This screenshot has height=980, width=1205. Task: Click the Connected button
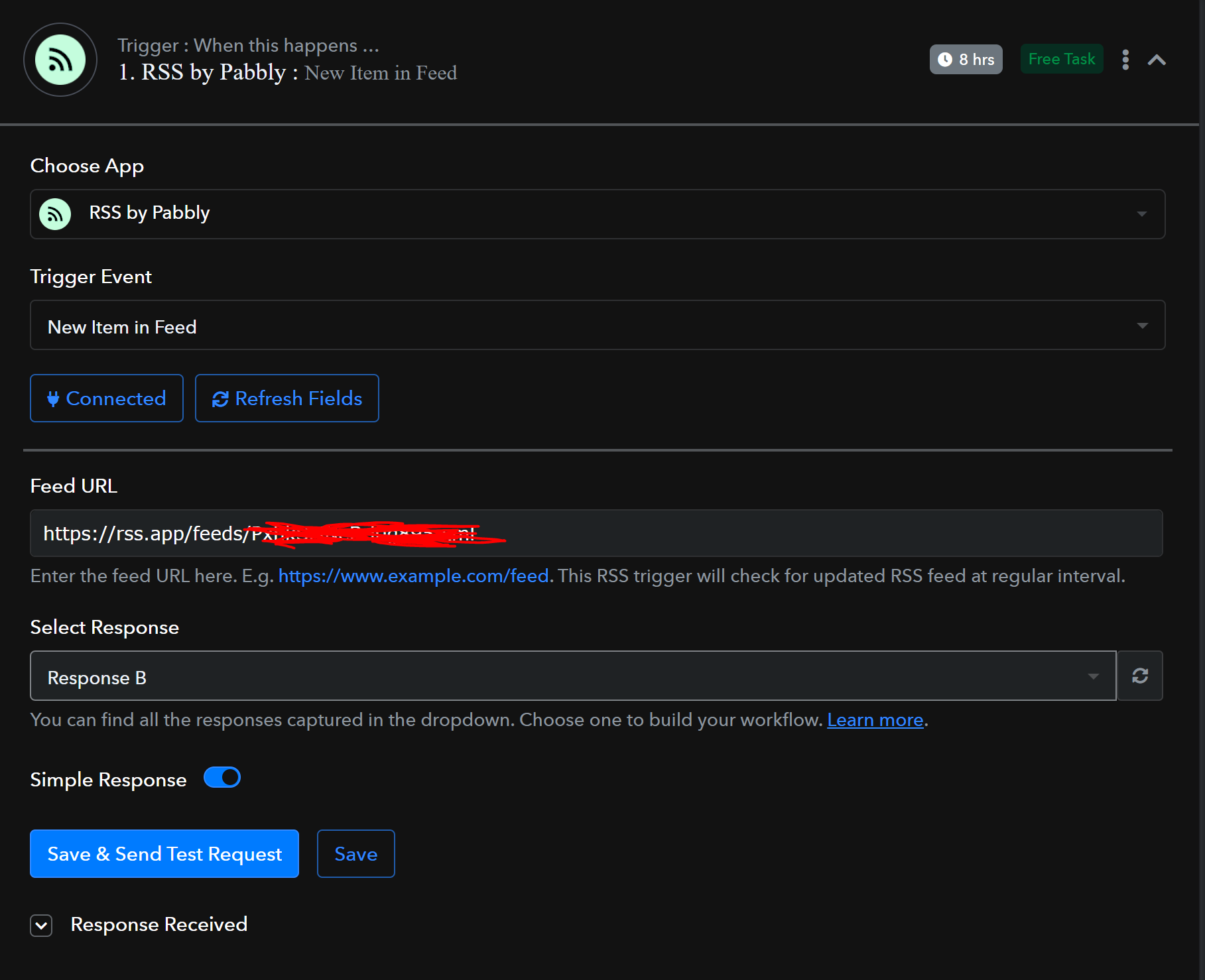coord(107,398)
